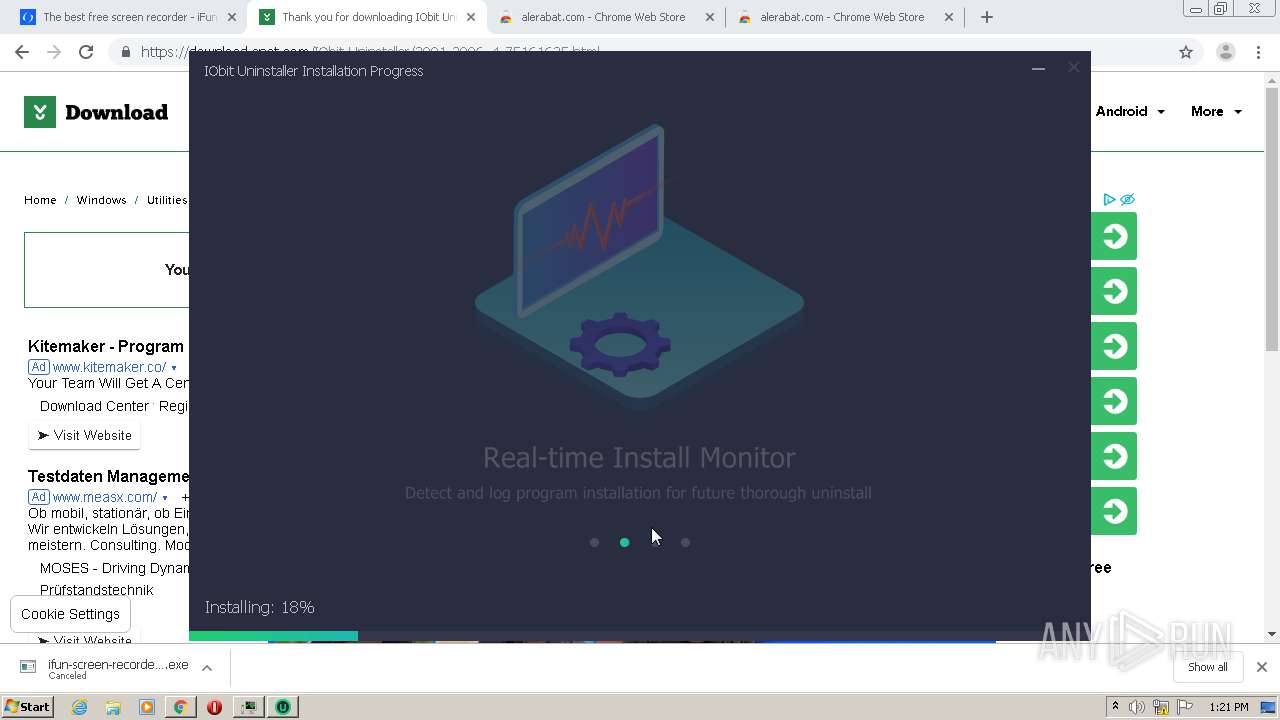Close the 'Thank you for downloading' tab
Screen dimensions: 1280x720
pos(471,17)
